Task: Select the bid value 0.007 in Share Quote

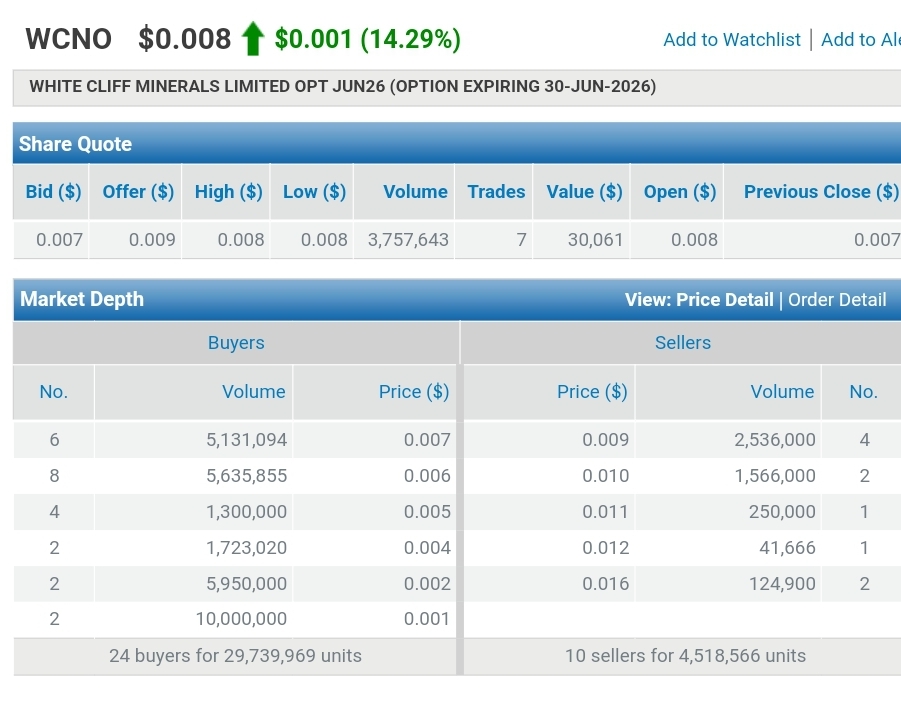Action: (x=59, y=240)
